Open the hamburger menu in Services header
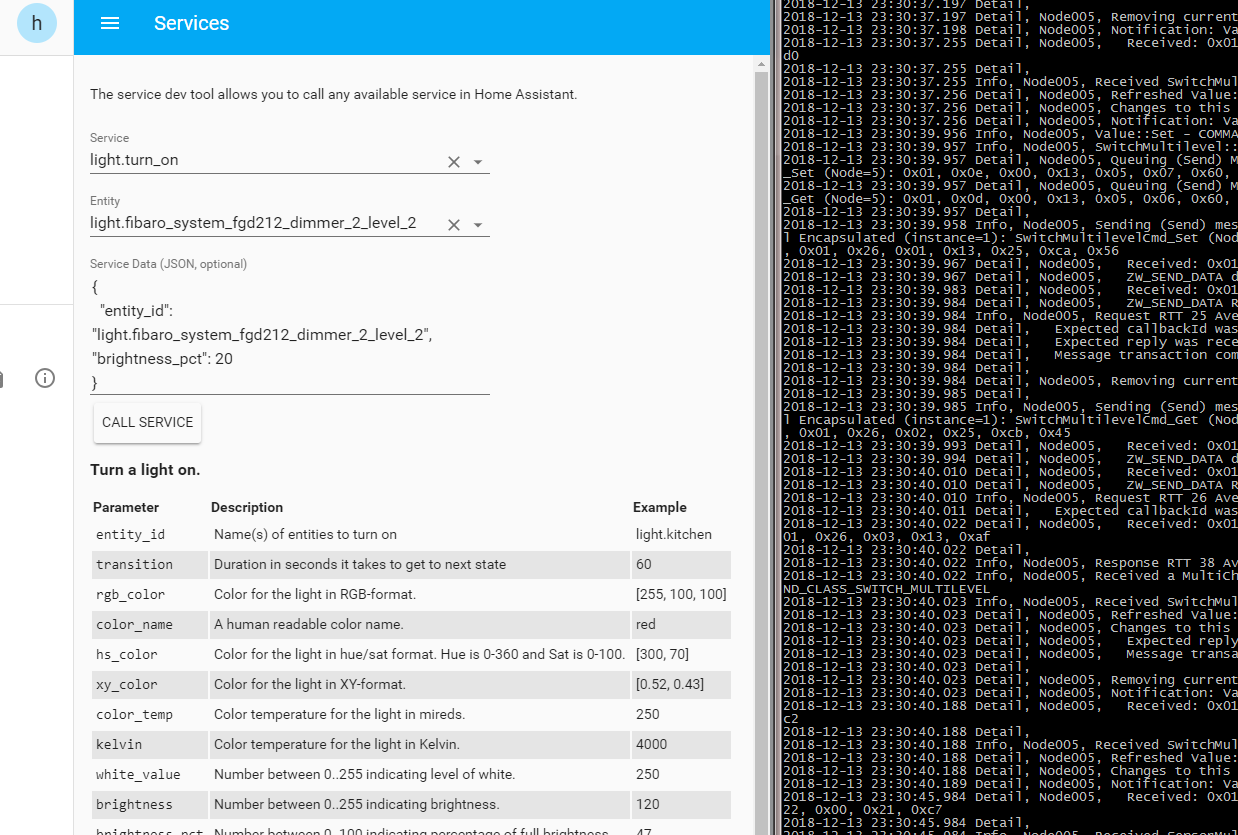This screenshot has height=835, width=1238. (110, 24)
